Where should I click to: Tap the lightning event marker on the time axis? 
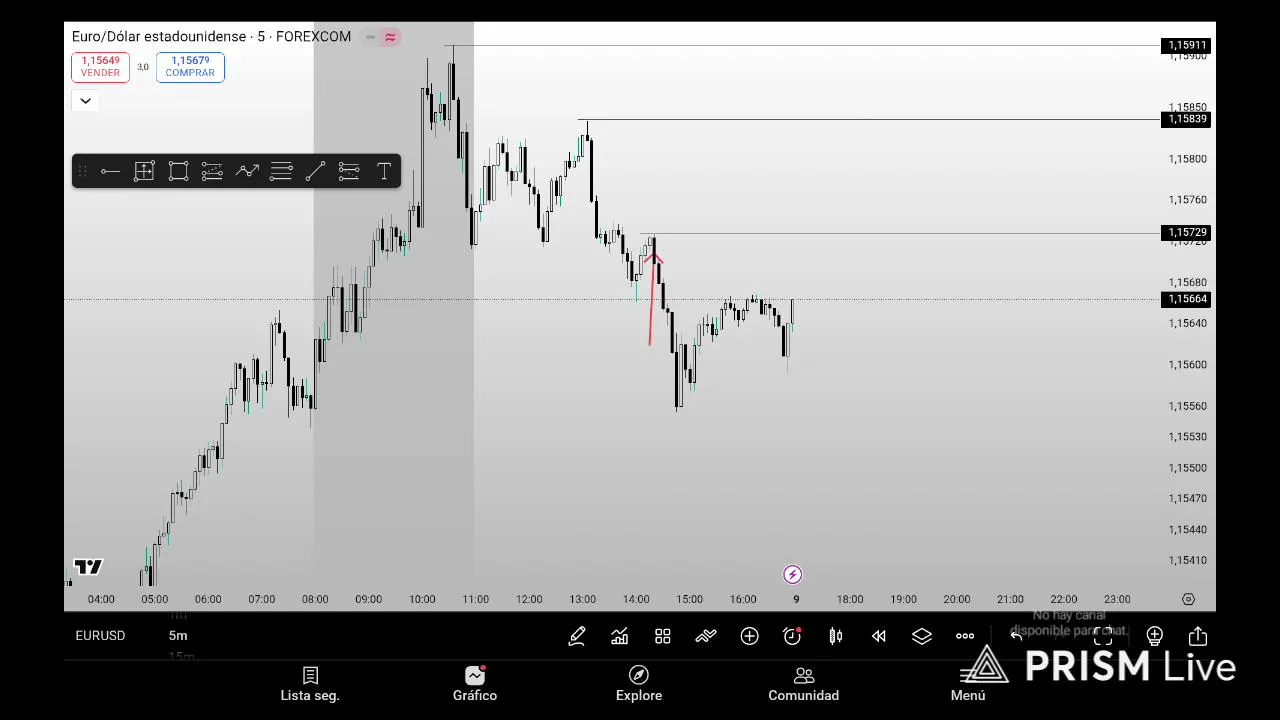coord(792,574)
